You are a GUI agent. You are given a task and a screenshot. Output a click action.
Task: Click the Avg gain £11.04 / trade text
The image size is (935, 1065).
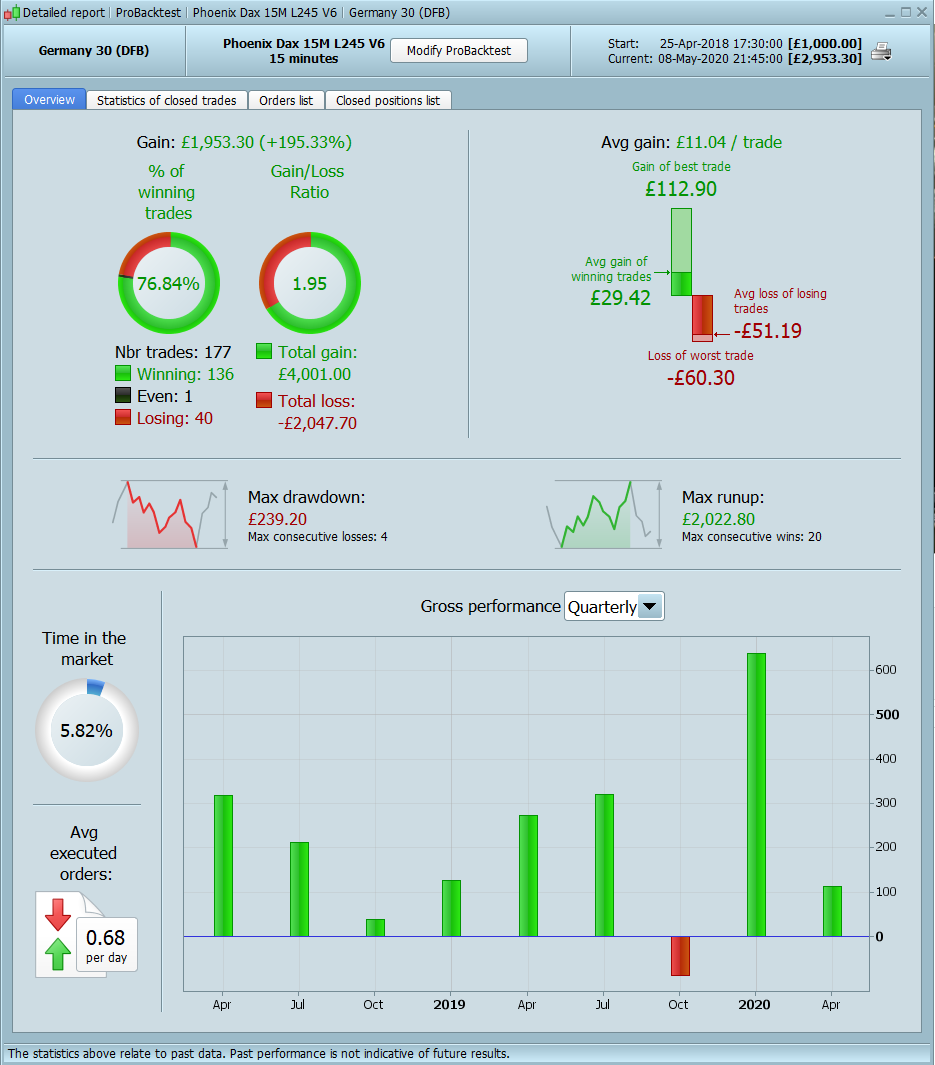pyautogui.click(x=691, y=142)
